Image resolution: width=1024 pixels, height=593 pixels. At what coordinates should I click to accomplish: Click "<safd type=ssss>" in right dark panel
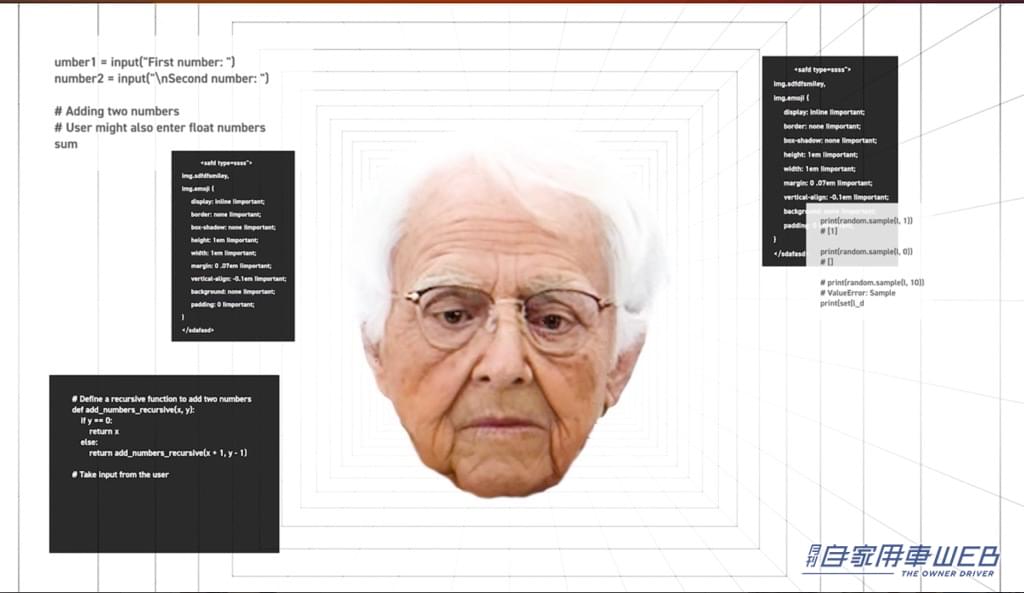(822, 70)
